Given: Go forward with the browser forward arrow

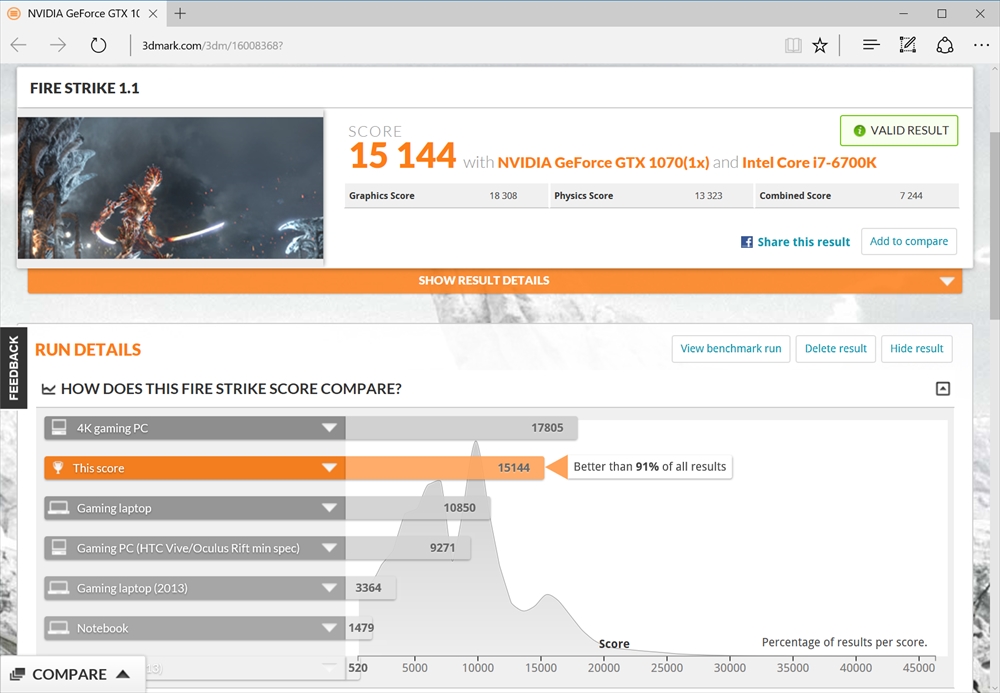Looking at the screenshot, I should [58, 45].
